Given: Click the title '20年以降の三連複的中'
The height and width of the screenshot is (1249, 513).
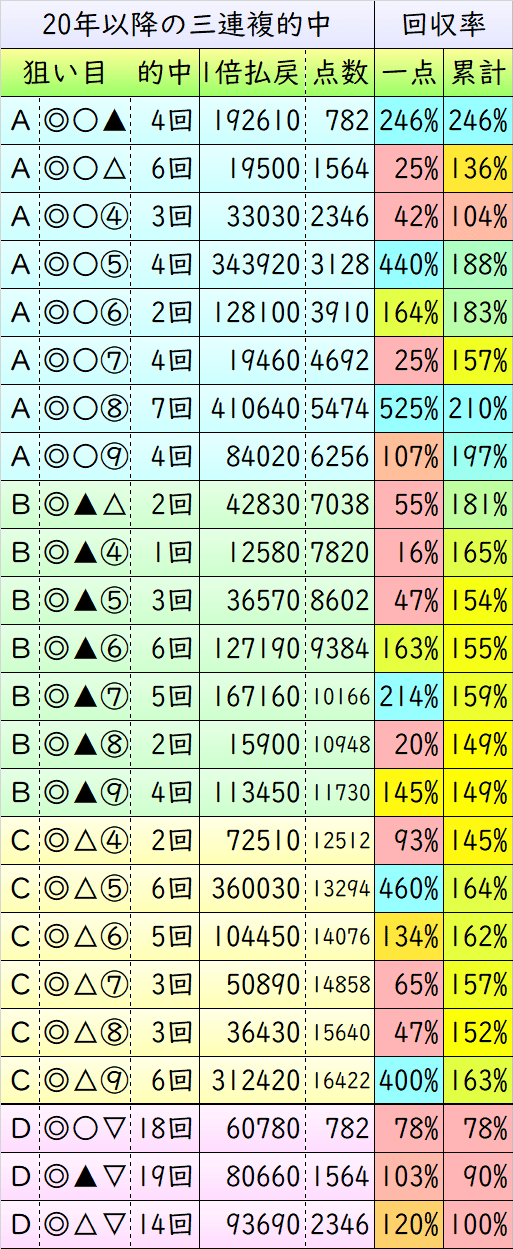Looking at the screenshot, I should (188, 24).
